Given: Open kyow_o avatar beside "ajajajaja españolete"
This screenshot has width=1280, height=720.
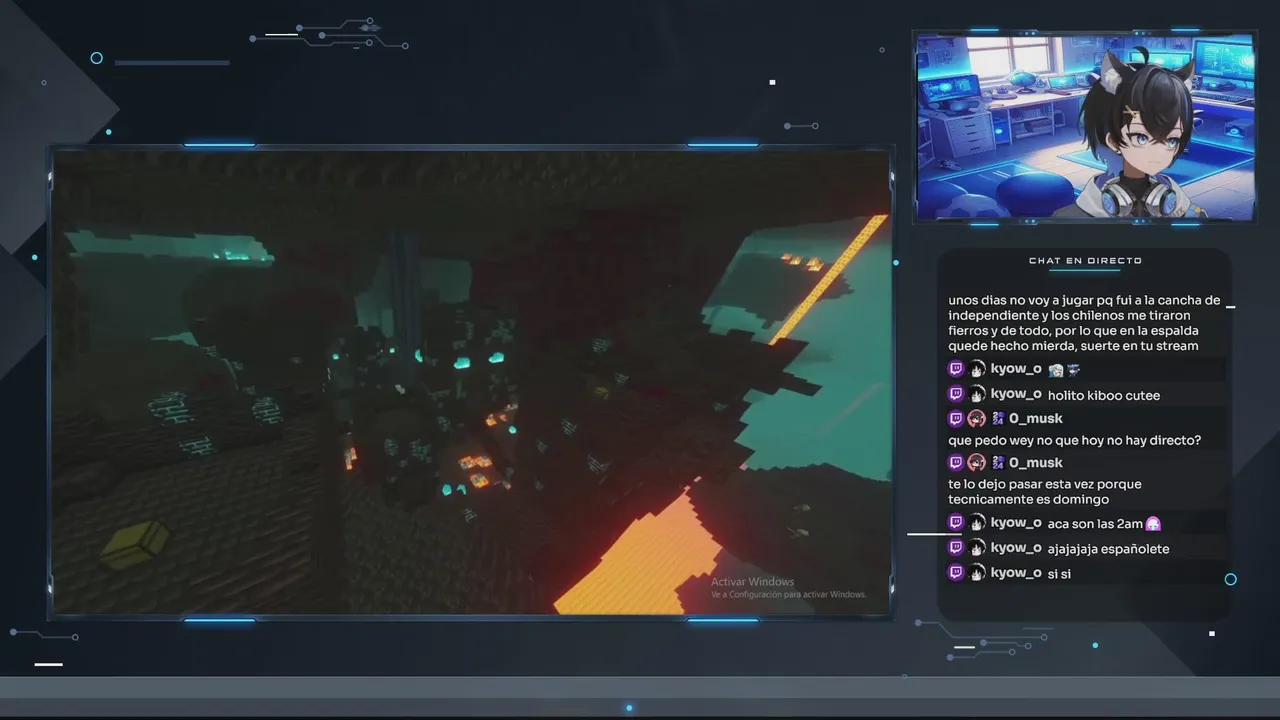Looking at the screenshot, I should [977, 547].
